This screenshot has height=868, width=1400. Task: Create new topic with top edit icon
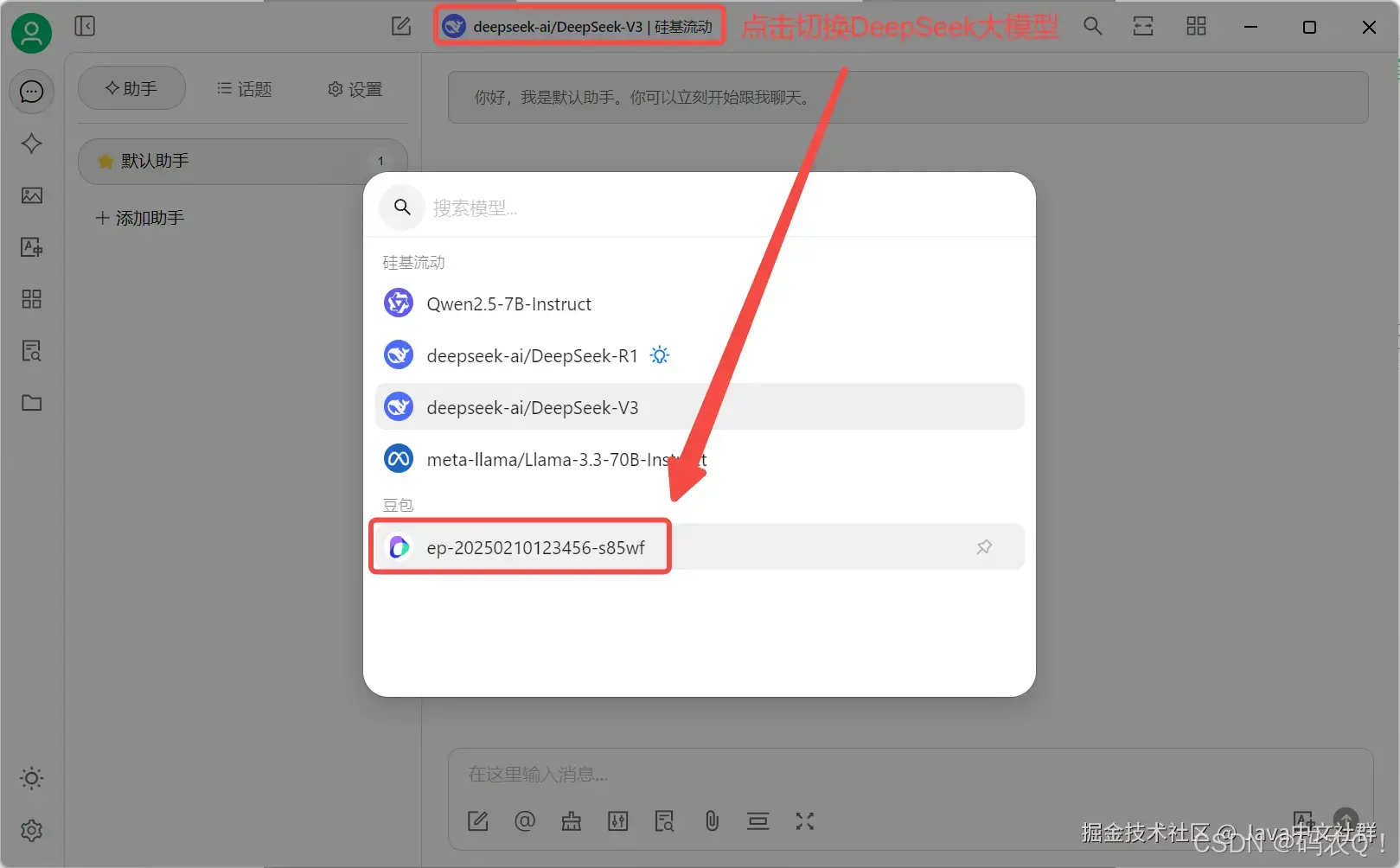[x=401, y=26]
